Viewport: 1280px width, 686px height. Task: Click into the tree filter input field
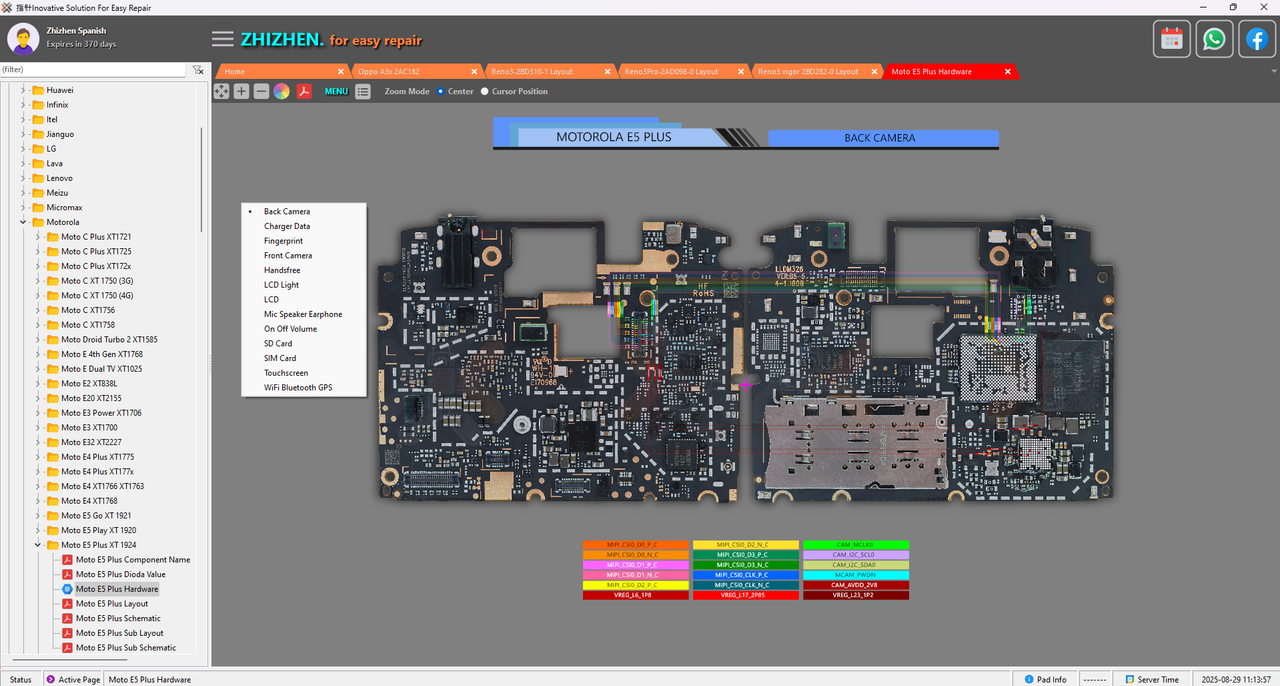(94, 70)
